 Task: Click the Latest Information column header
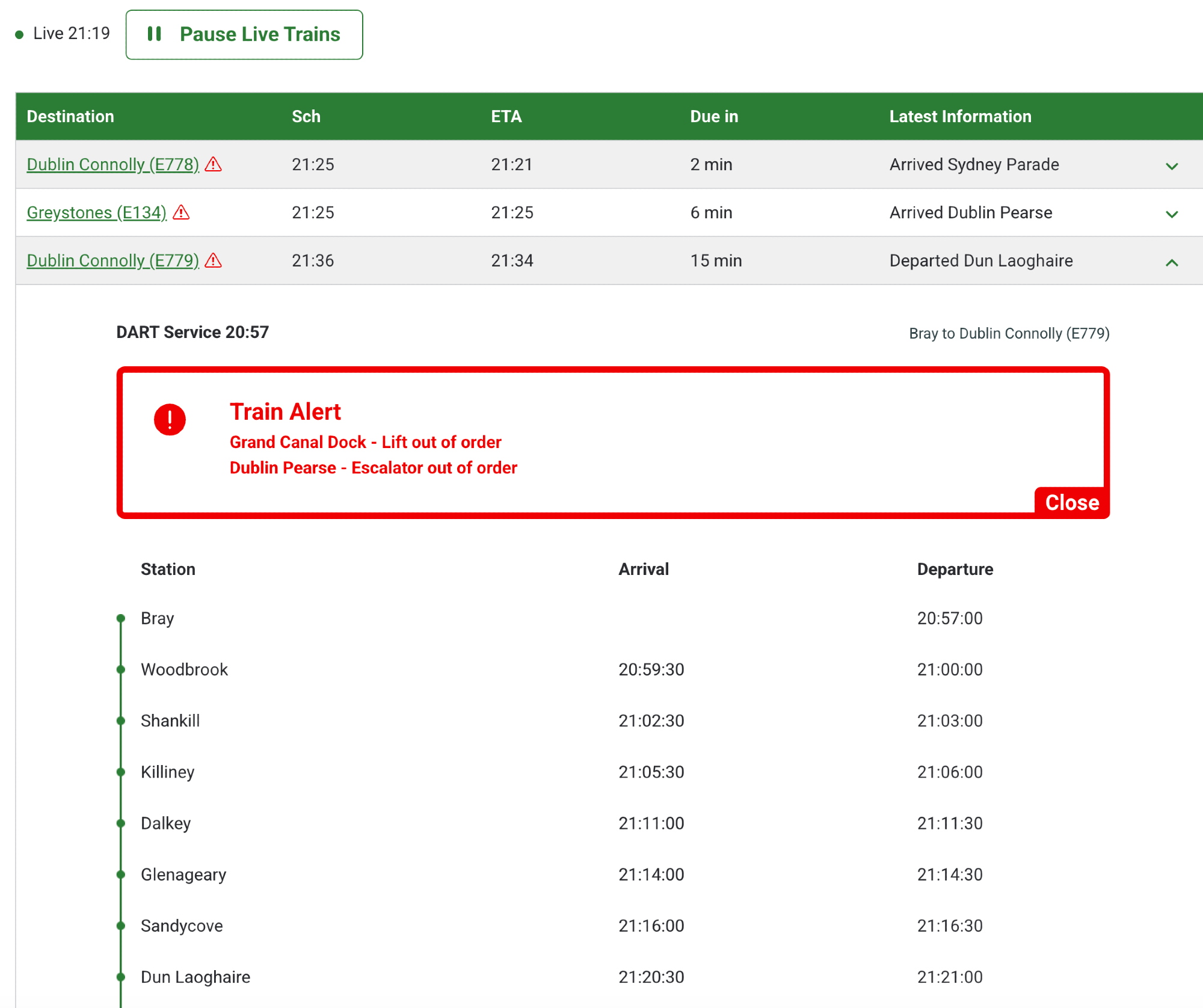coord(960,116)
